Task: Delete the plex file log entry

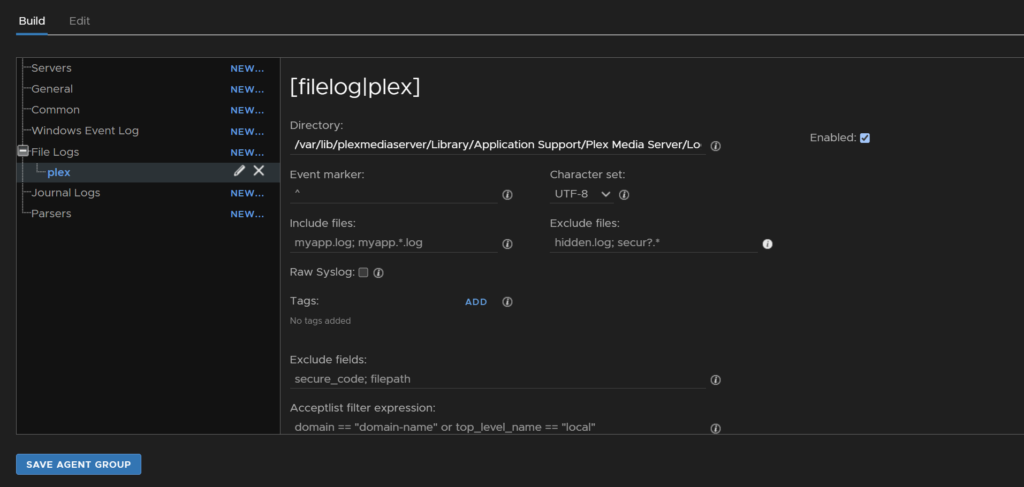Action: (259, 171)
